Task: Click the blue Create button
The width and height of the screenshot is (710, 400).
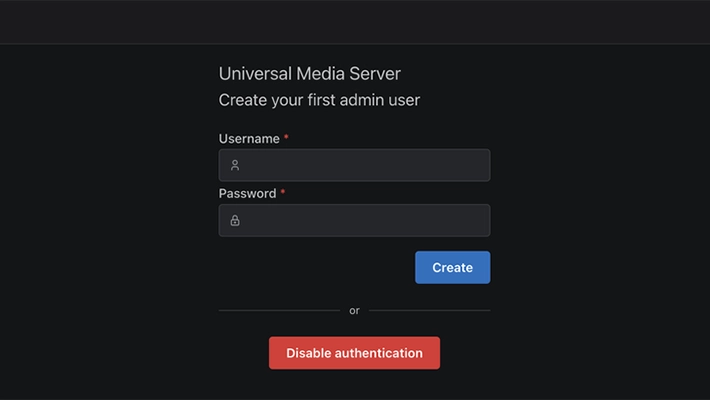Action: tap(452, 268)
